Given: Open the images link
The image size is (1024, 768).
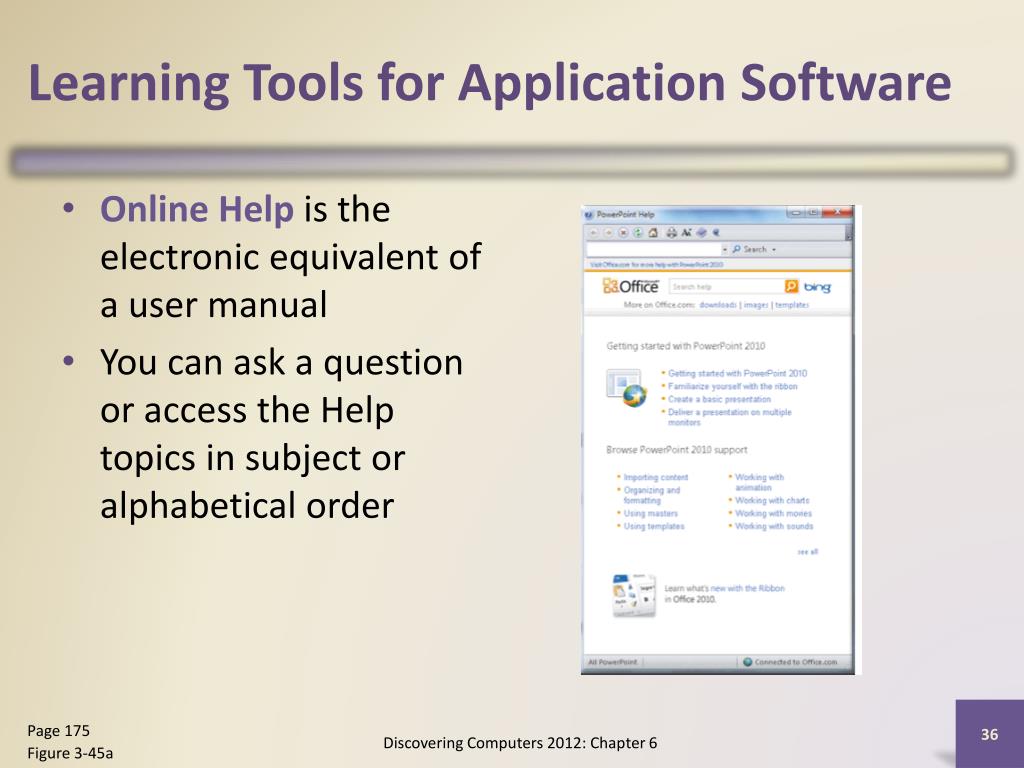Looking at the screenshot, I should pos(756,305).
